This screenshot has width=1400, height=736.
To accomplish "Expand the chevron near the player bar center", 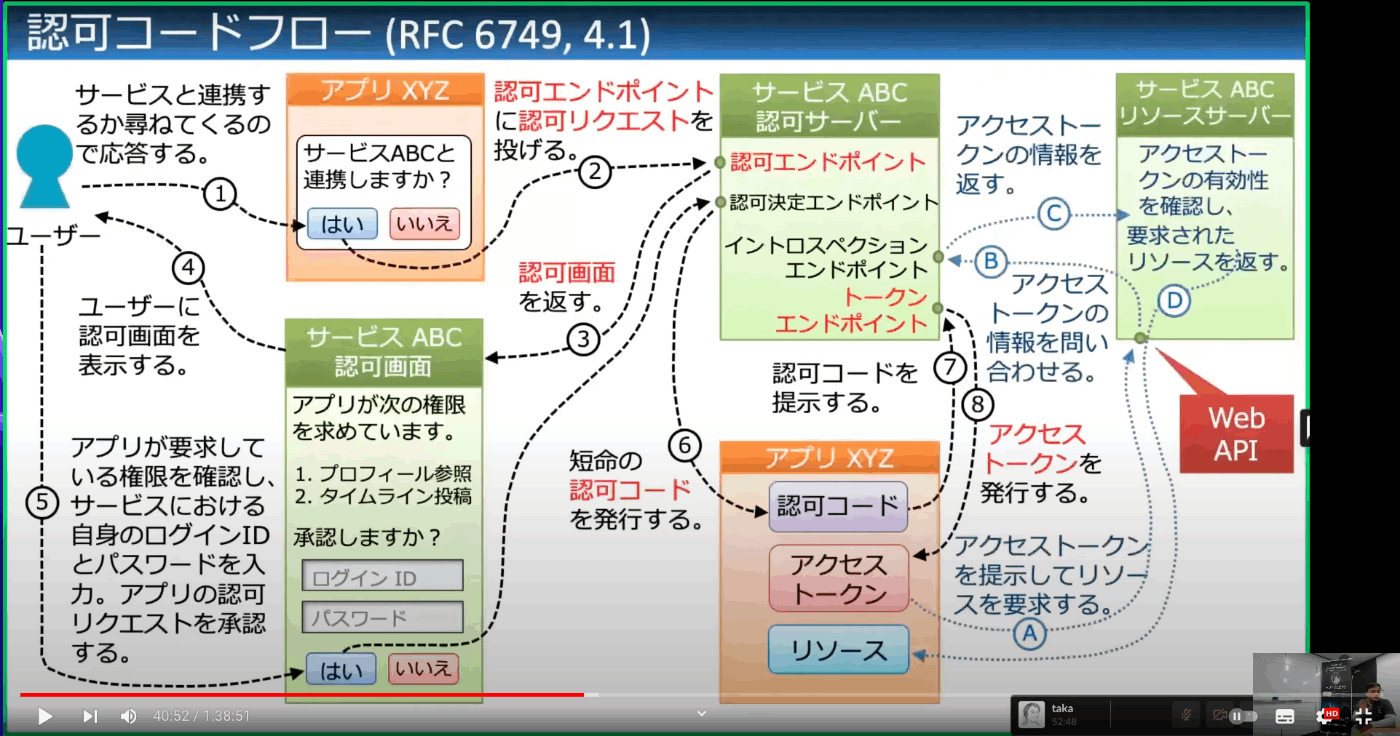I will (701, 713).
